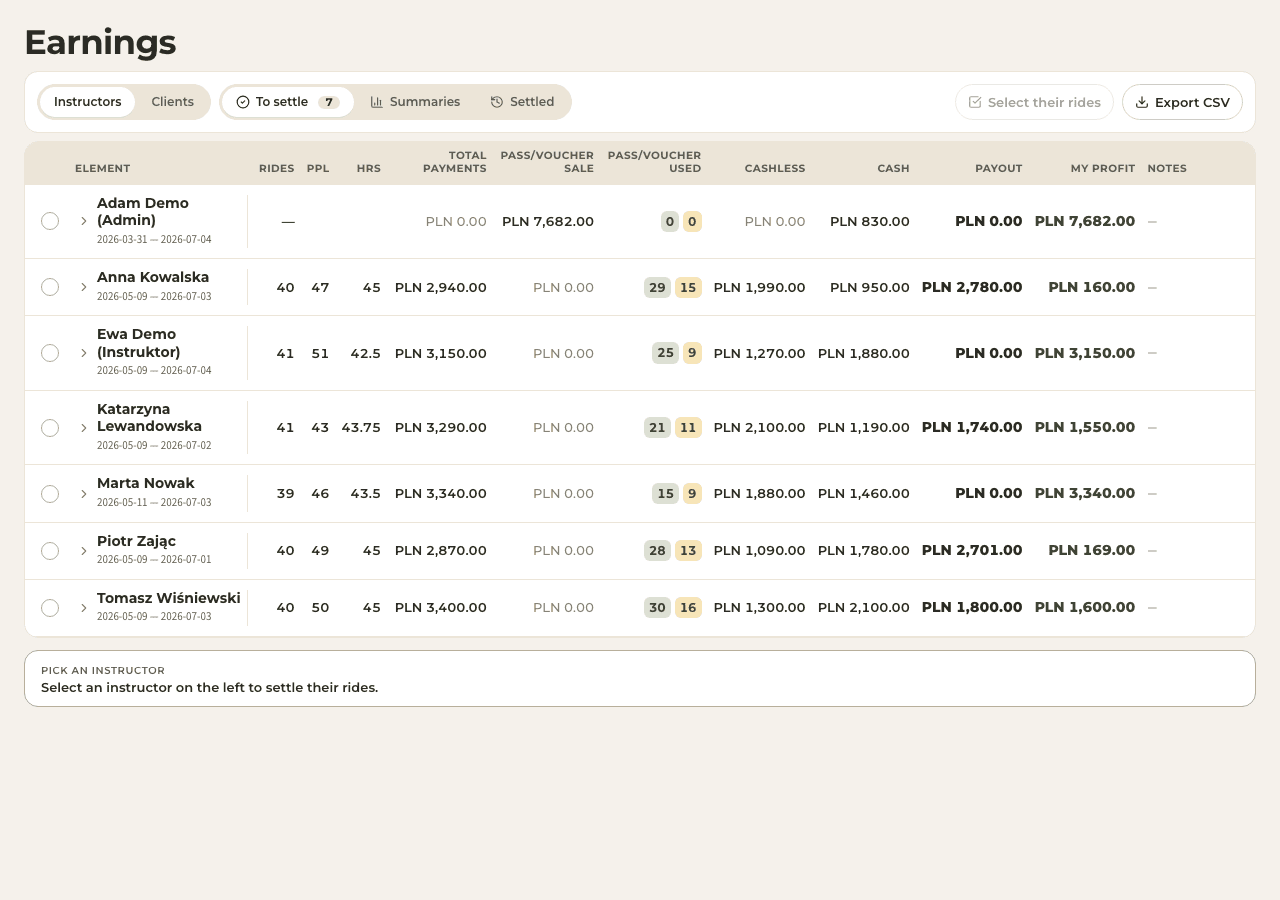Click the Marta Nowak name
The width and height of the screenshot is (1280, 900).
coord(146,484)
